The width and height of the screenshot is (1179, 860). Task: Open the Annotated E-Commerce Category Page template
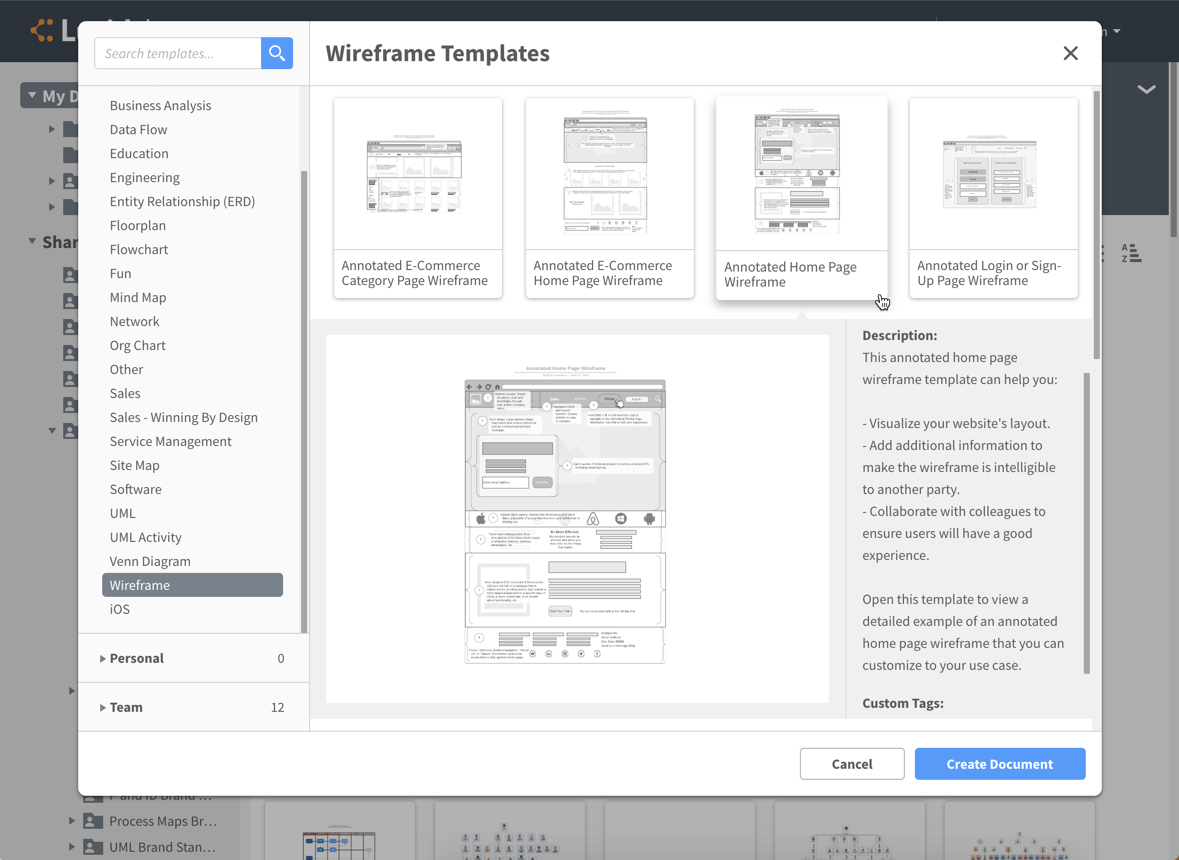(417, 173)
